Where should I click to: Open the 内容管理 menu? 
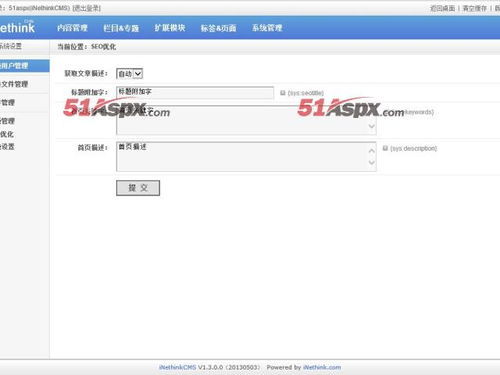(72, 28)
